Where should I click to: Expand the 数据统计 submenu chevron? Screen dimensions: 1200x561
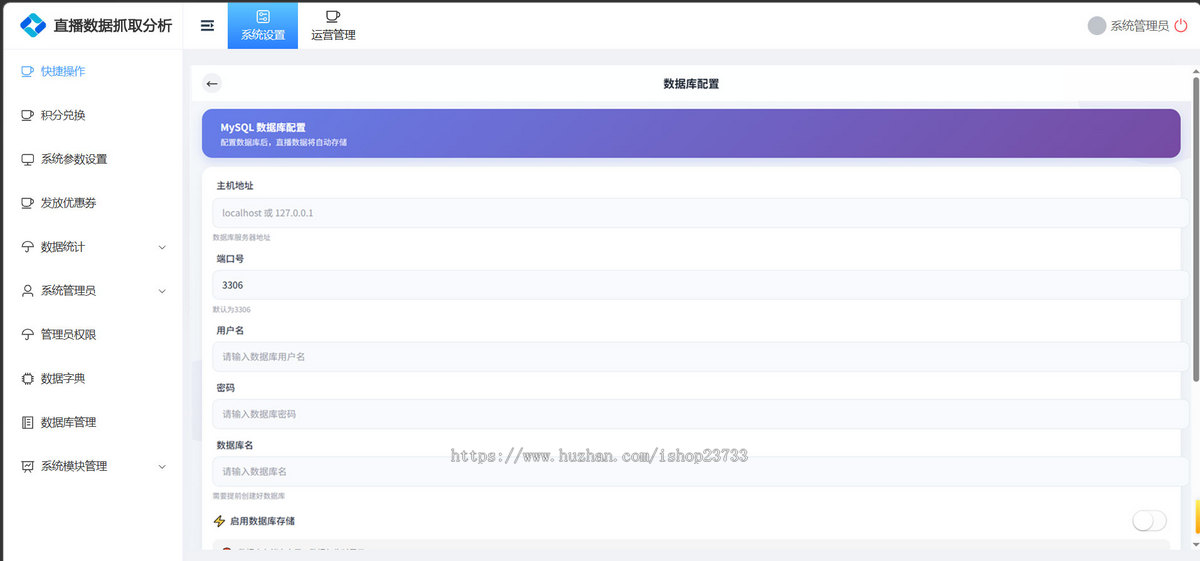coord(162,247)
